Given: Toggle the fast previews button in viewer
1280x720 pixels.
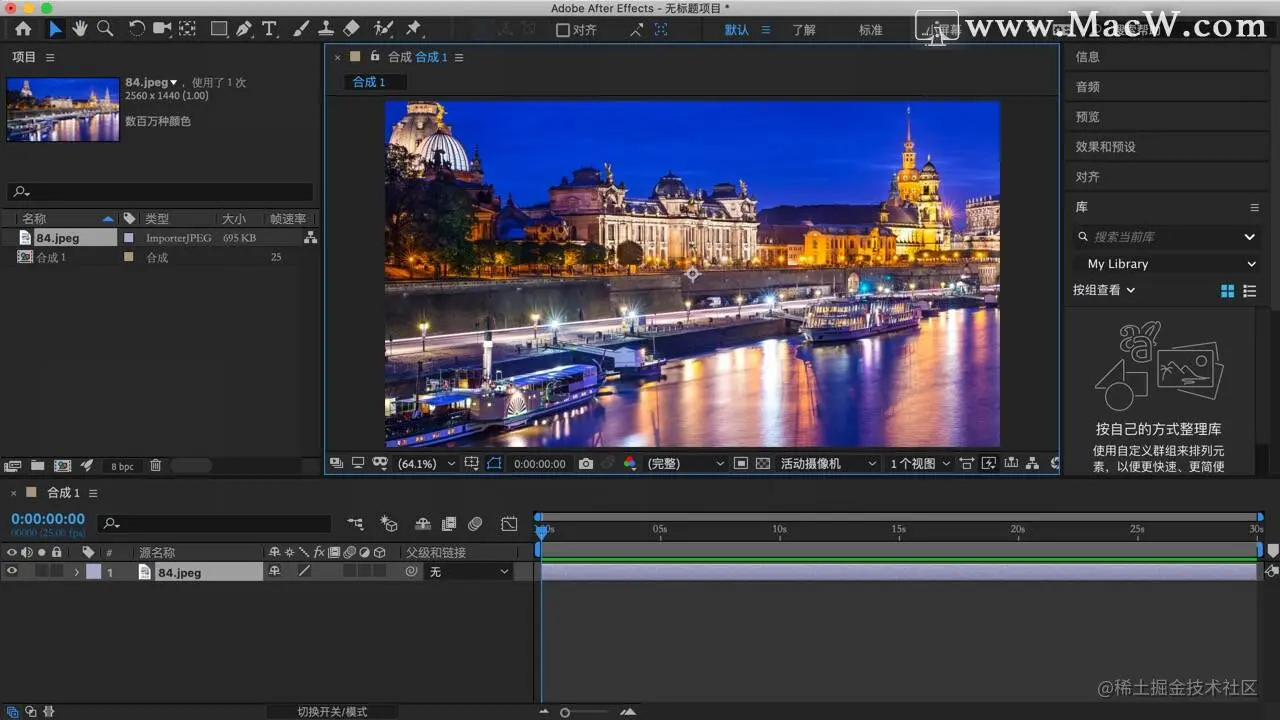Looking at the screenshot, I should point(989,464).
